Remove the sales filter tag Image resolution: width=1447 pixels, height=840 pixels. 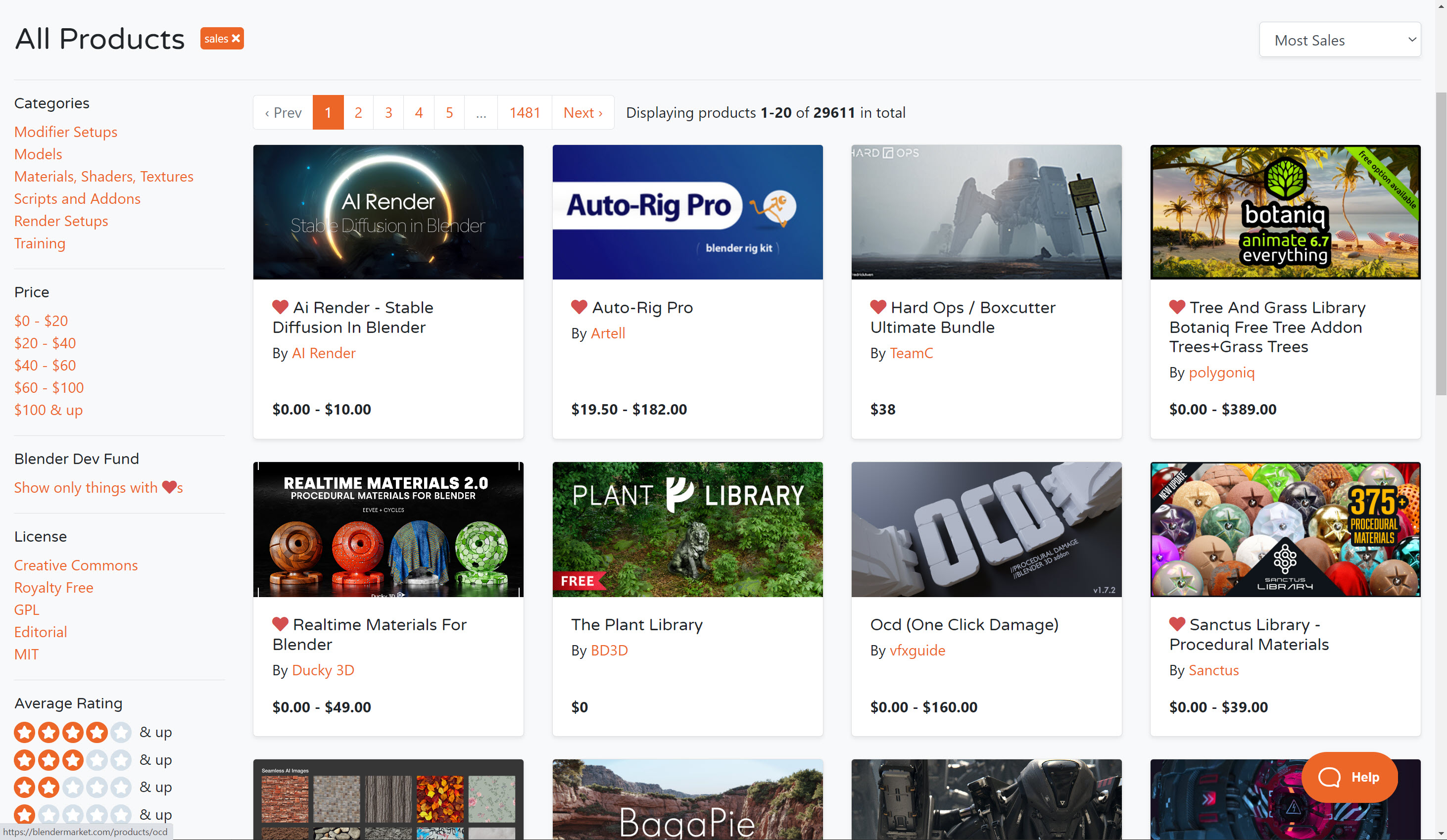(236, 39)
